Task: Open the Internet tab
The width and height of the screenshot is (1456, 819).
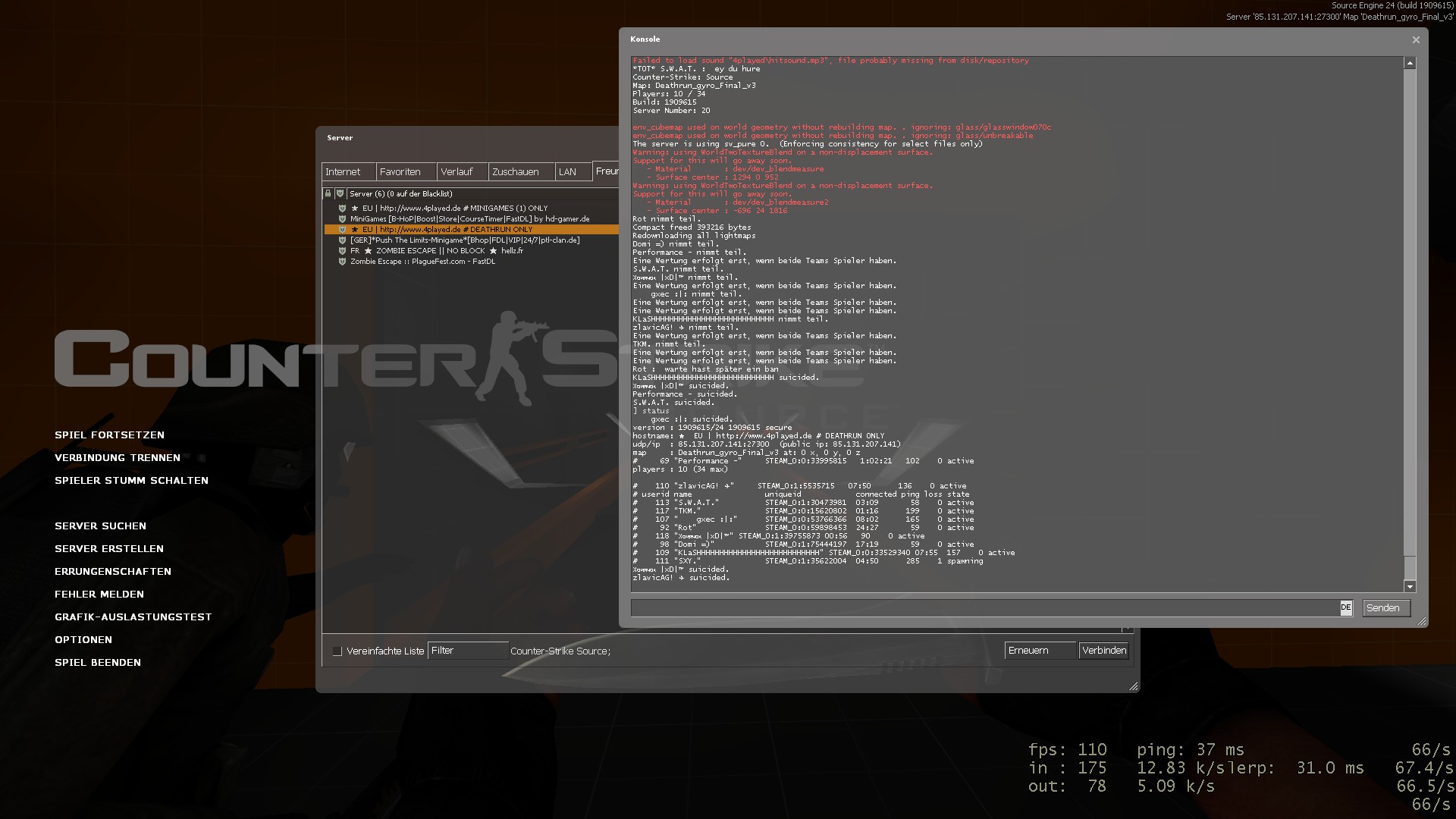Action: (348, 171)
